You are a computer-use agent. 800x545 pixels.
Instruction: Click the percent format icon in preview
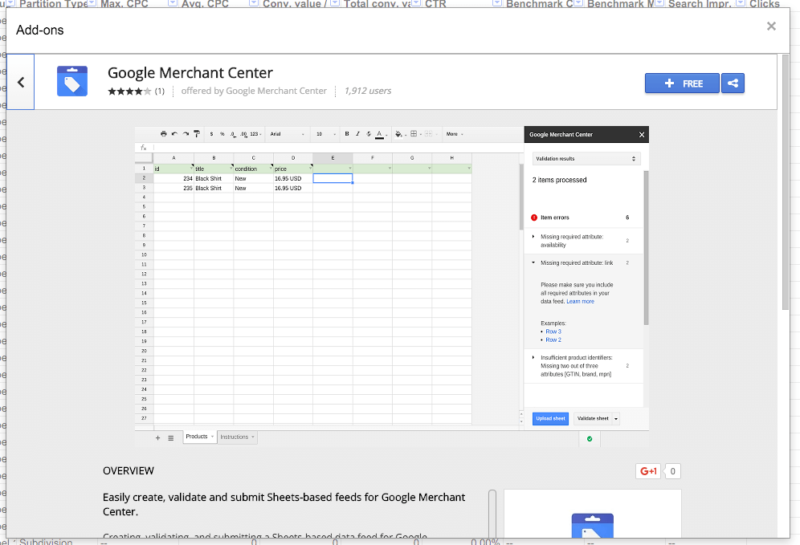(x=222, y=134)
